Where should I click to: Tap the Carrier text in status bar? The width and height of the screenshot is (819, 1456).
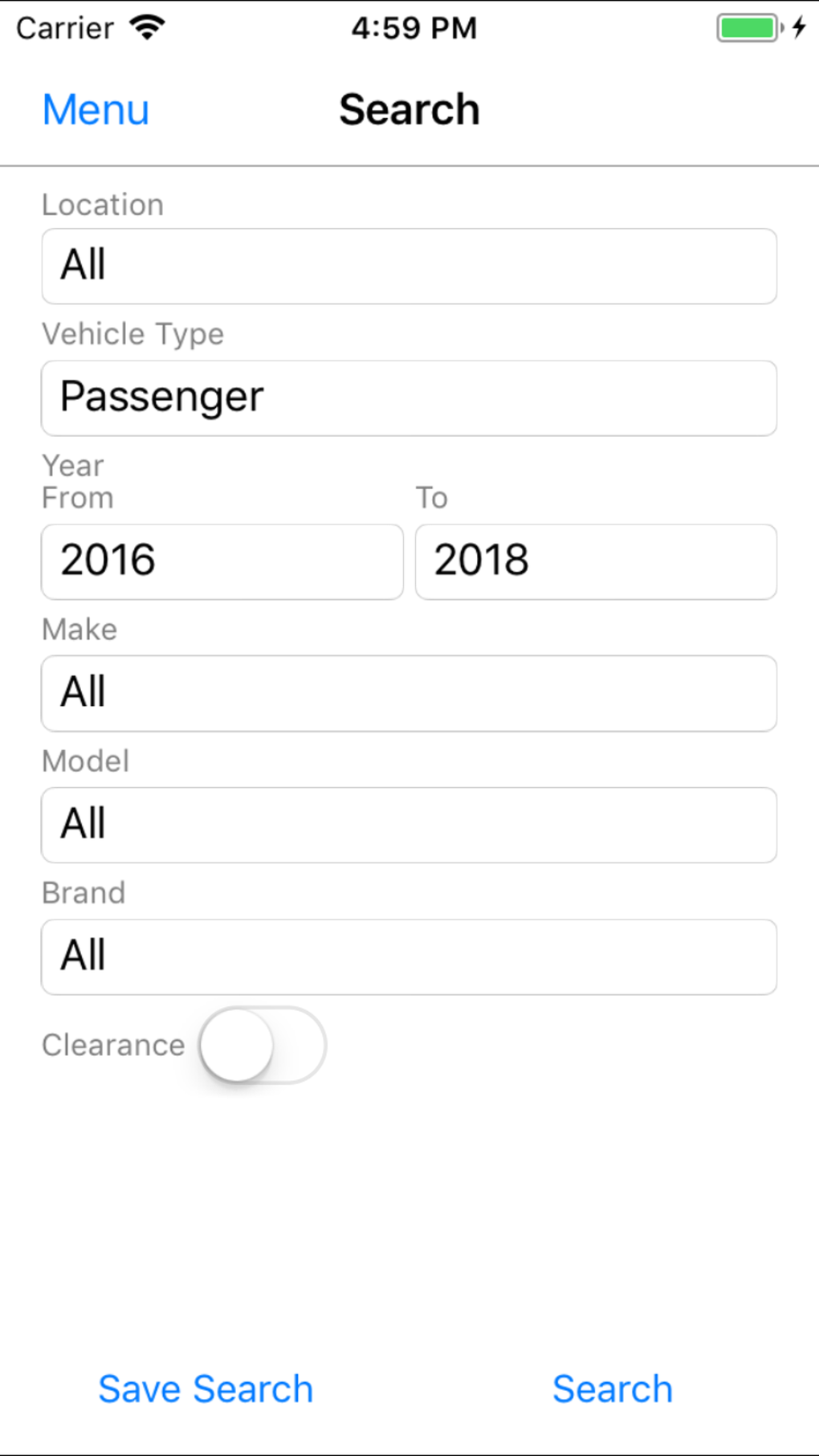pyautogui.click(x=65, y=29)
